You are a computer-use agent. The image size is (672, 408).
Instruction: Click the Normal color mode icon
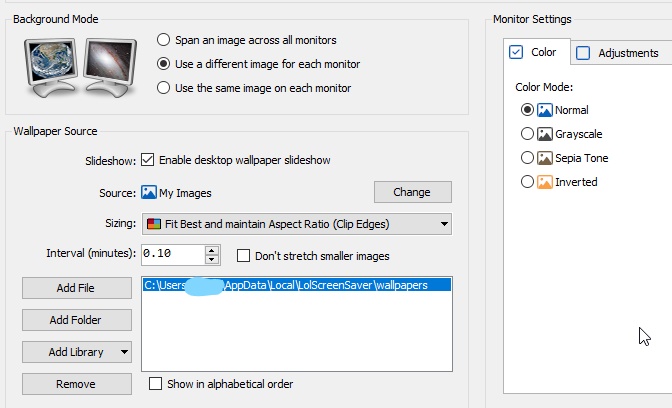(545, 110)
